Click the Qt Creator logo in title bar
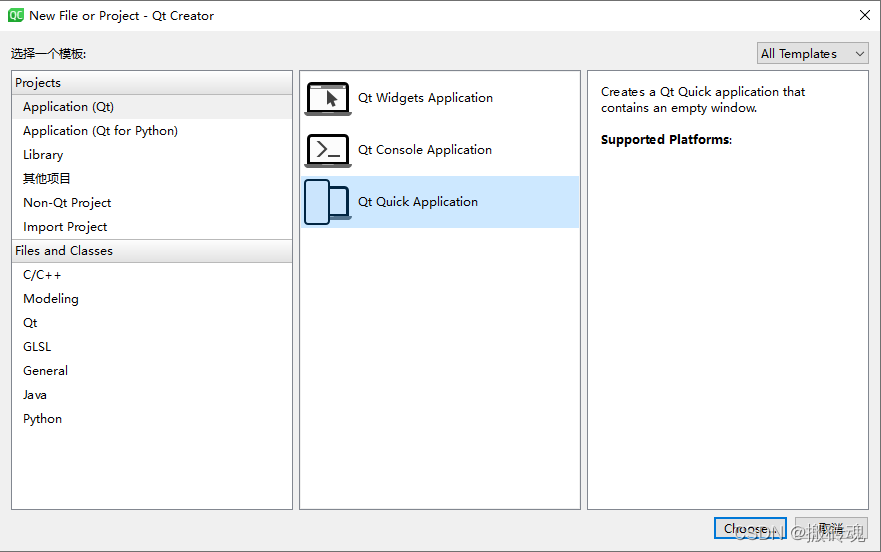This screenshot has width=881, height=552. 16,15
